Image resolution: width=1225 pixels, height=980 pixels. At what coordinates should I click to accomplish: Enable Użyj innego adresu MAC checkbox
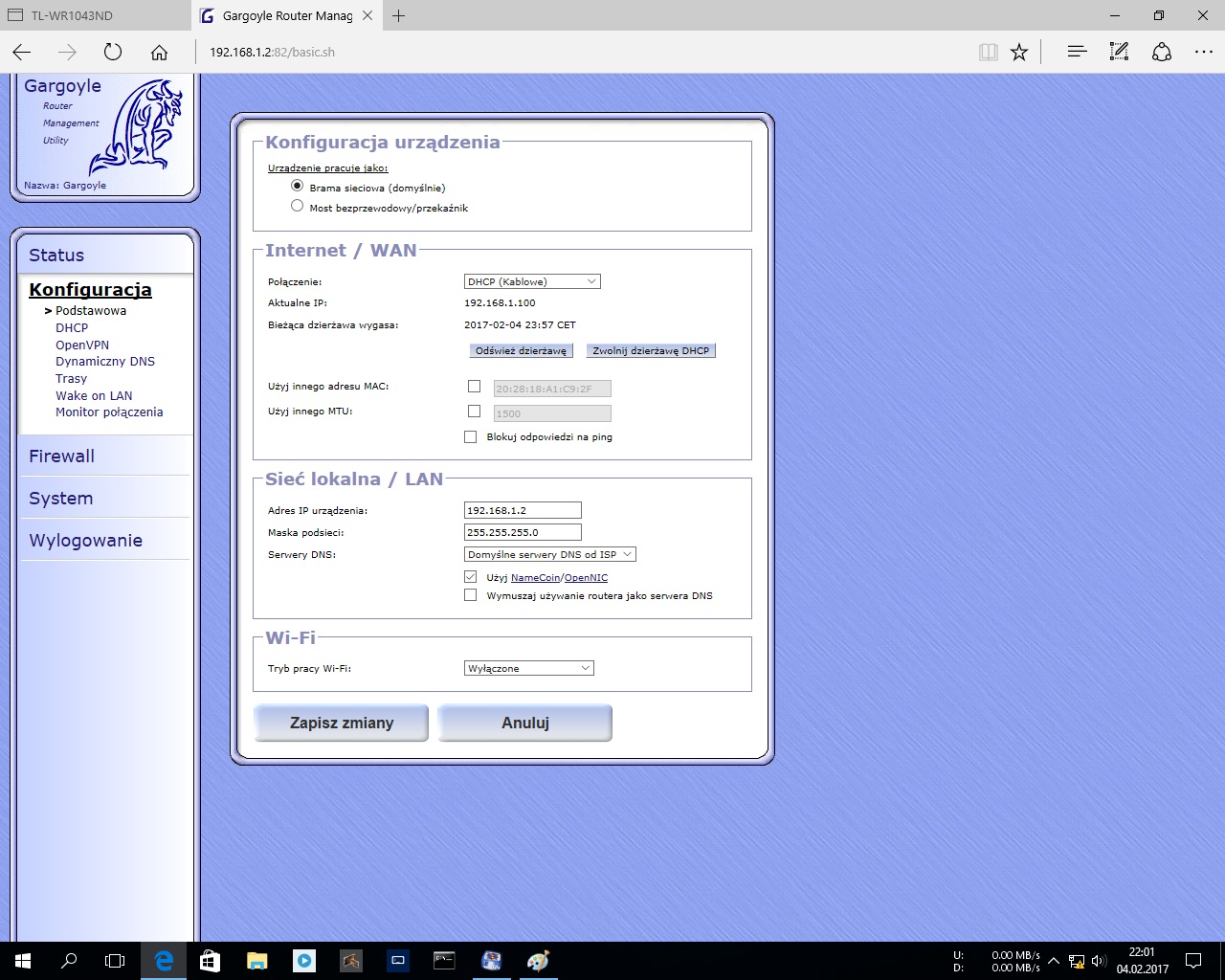pyautogui.click(x=474, y=387)
